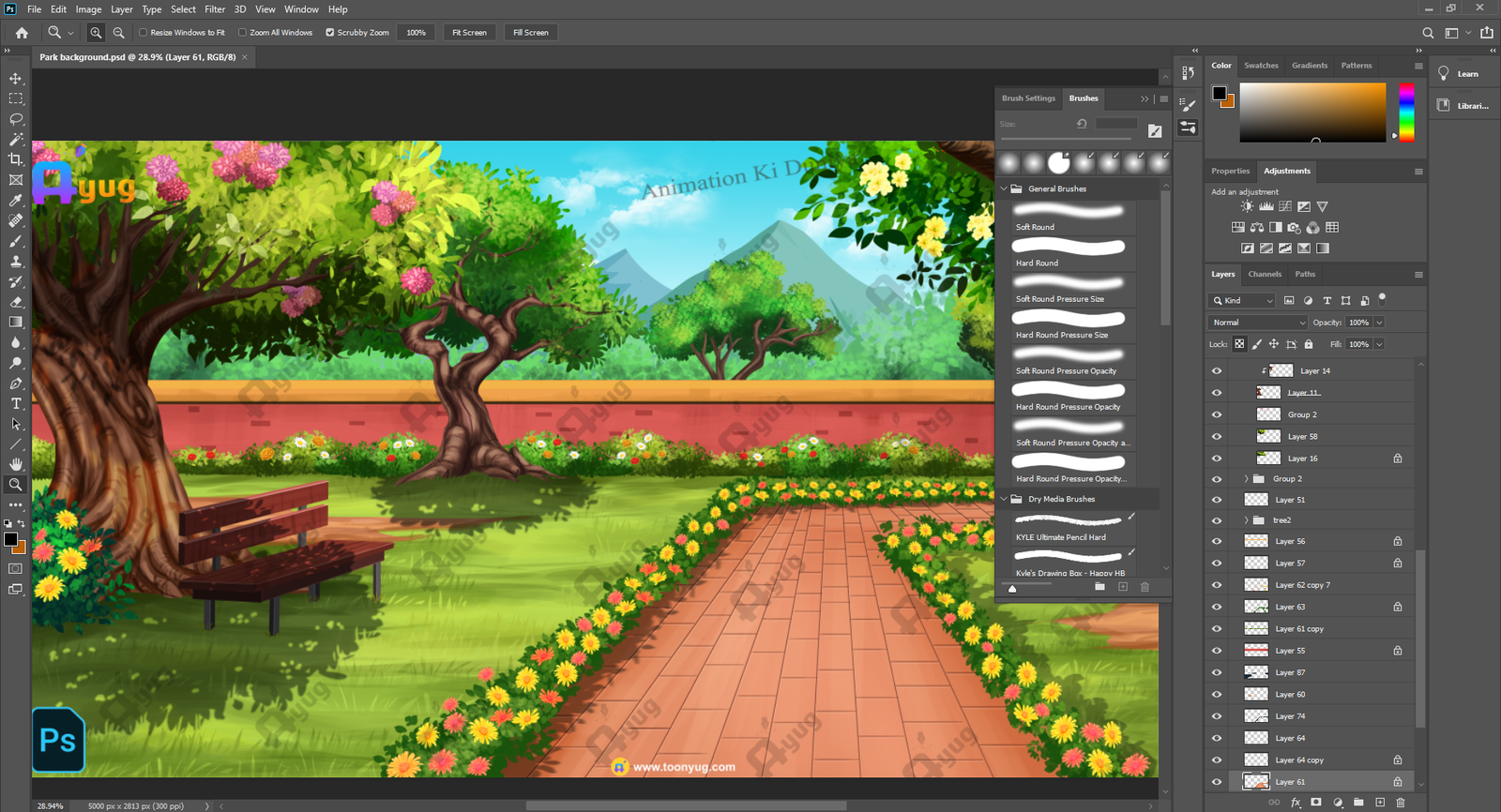This screenshot has width=1501, height=812.
Task: Switch to the Brush Settings tab
Action: pyautogui.click(x=1028, y=98)
